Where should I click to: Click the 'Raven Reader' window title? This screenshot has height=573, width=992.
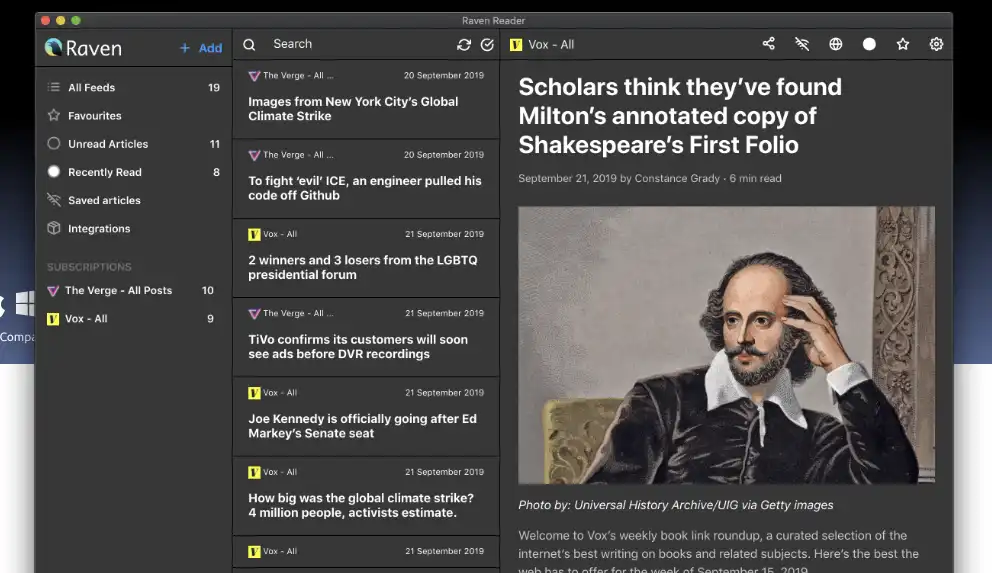pos(493,20)
